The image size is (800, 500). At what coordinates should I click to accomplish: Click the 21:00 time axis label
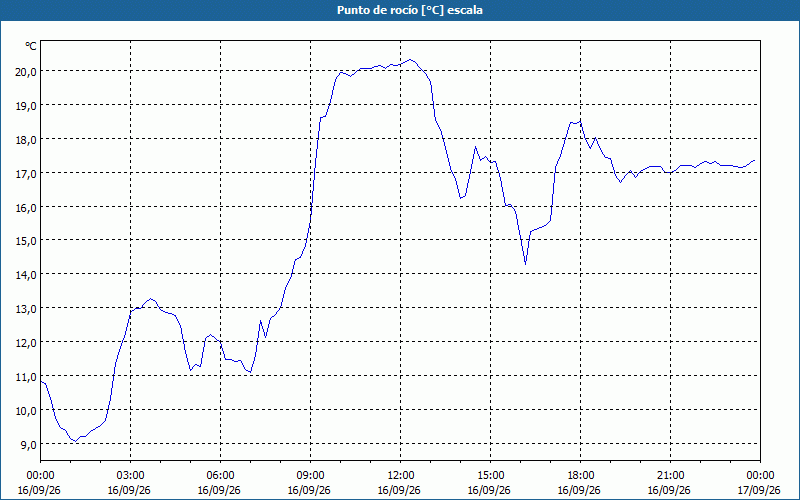click(x=670, y=476)
